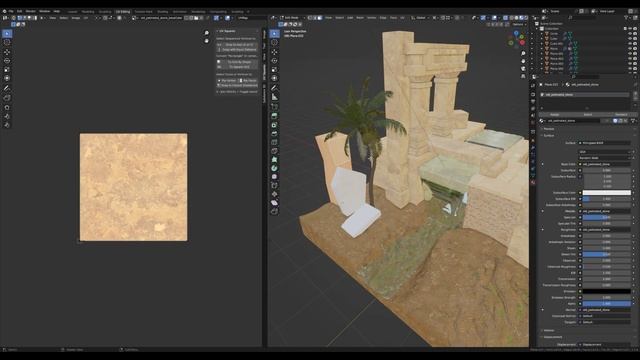The image size is (640, 360).
Task: Click the pan hand icon in the UV editor
Action: (207, 40)
